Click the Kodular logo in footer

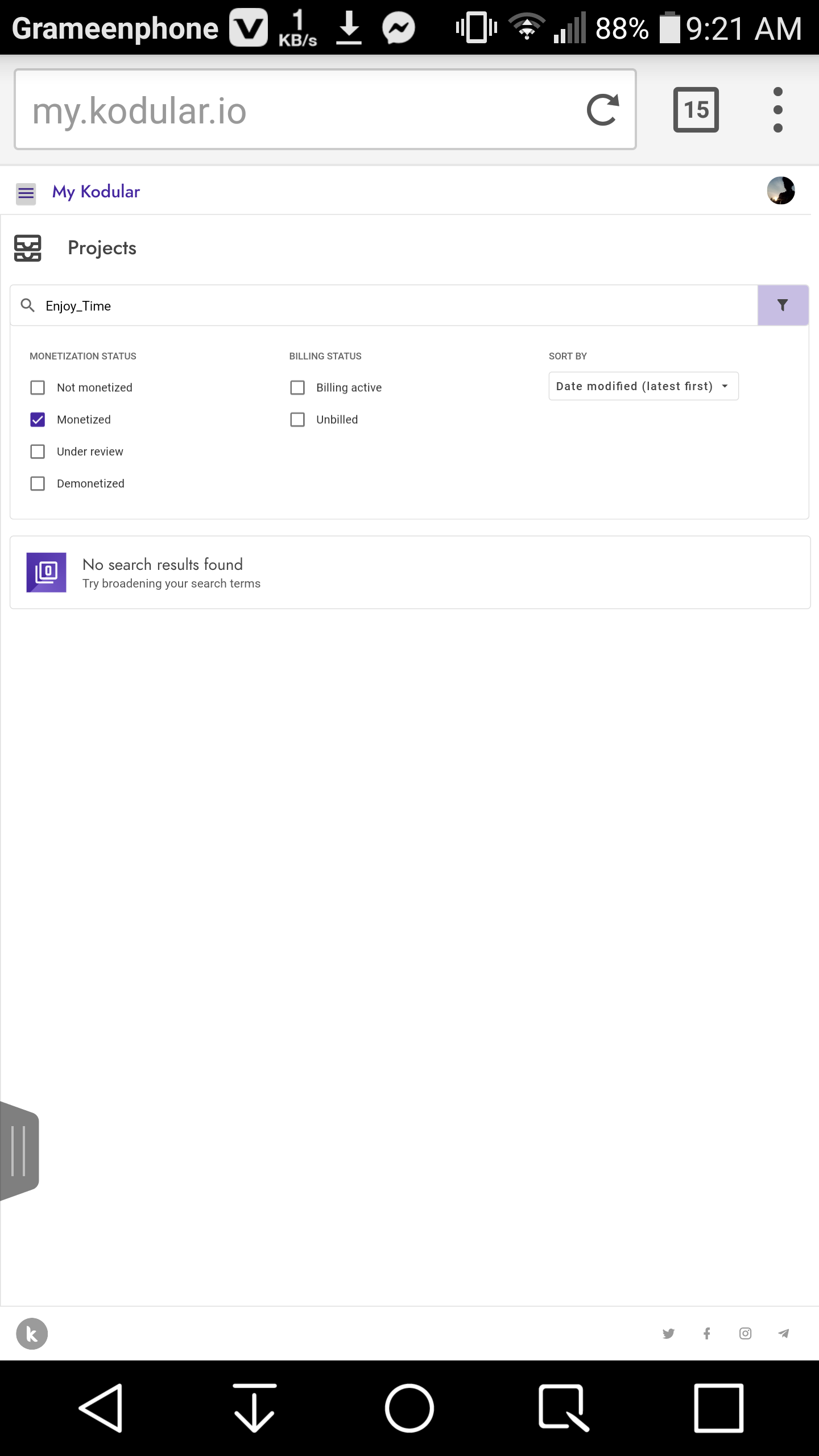pyautogui.click(x=32, y=1334)
